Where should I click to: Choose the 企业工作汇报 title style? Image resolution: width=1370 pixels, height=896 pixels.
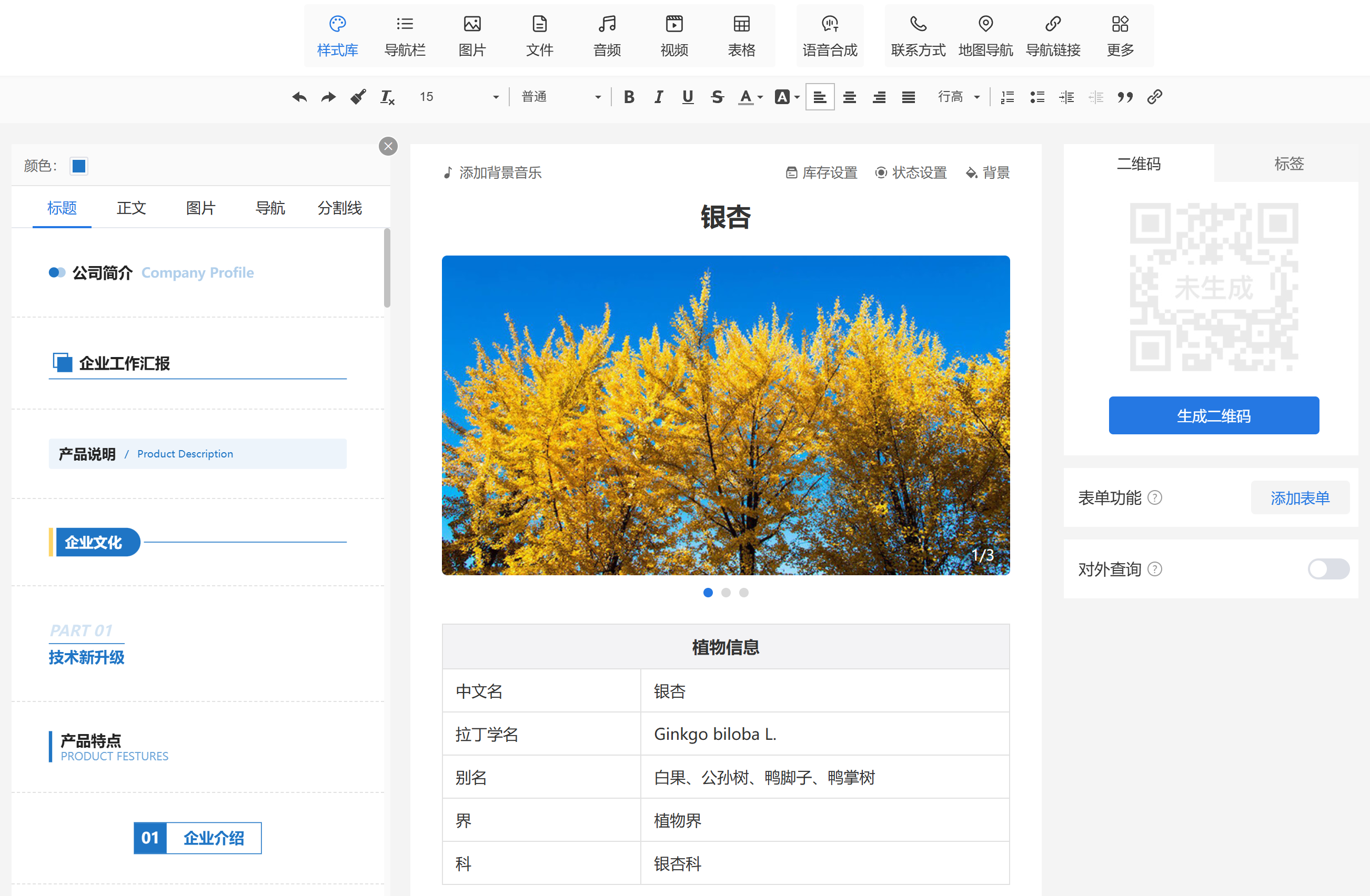[x=197, y=364]
